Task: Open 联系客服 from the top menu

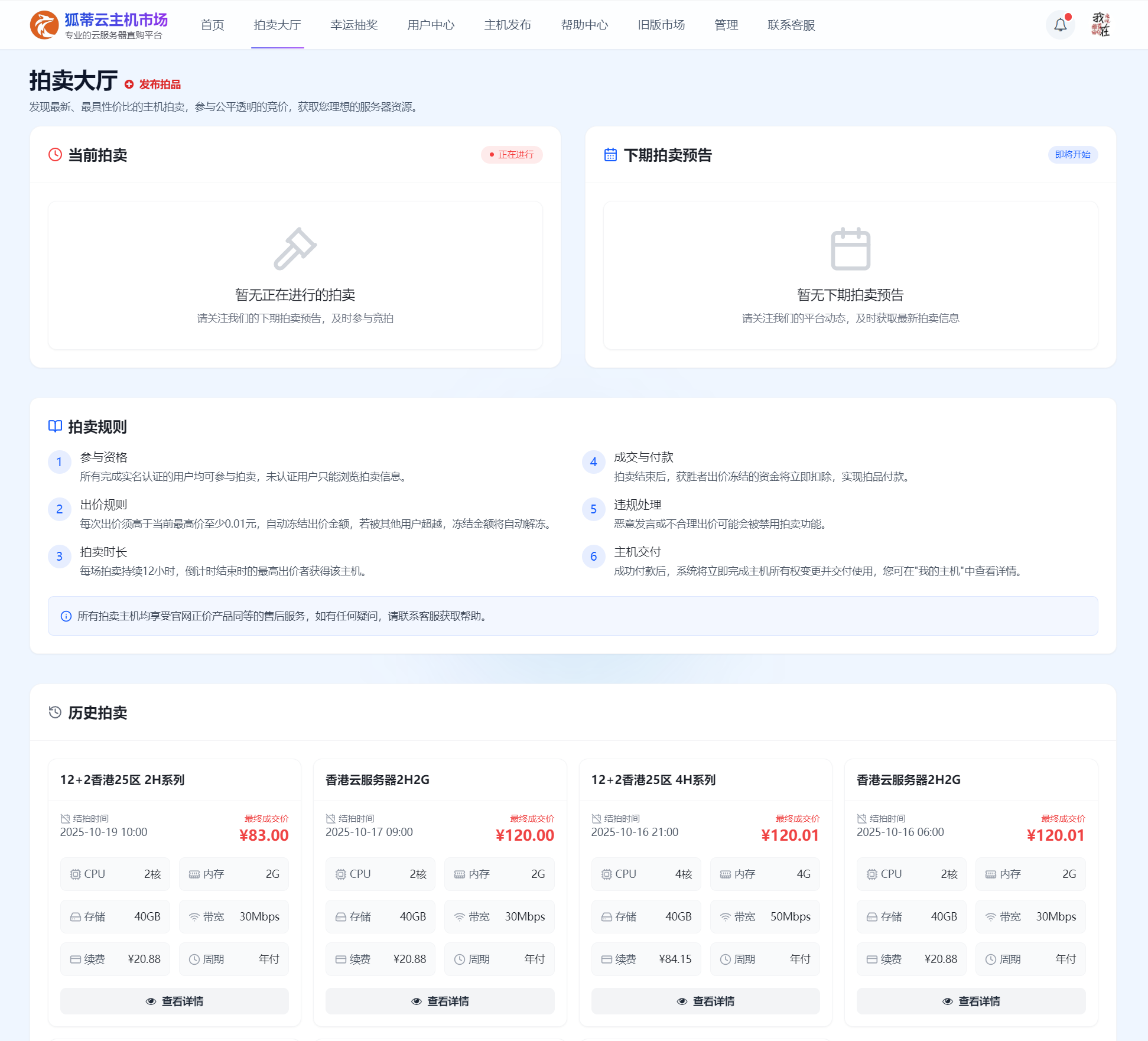Action: pos(791,25)
